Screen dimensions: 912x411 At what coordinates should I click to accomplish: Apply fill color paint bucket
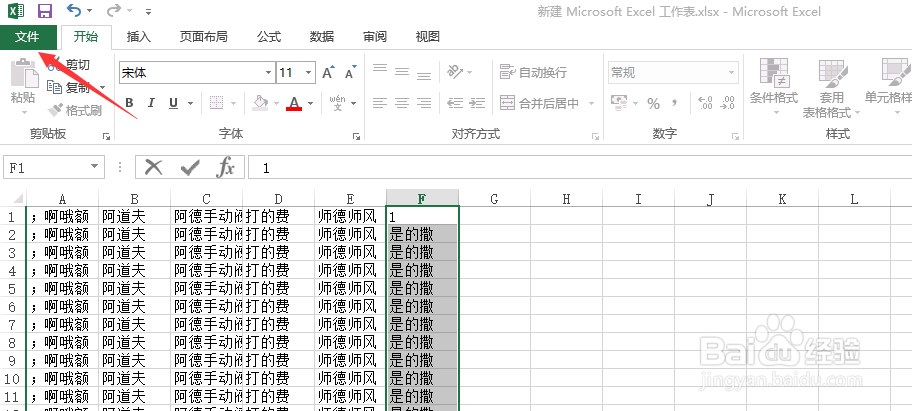tap(260, 103)
